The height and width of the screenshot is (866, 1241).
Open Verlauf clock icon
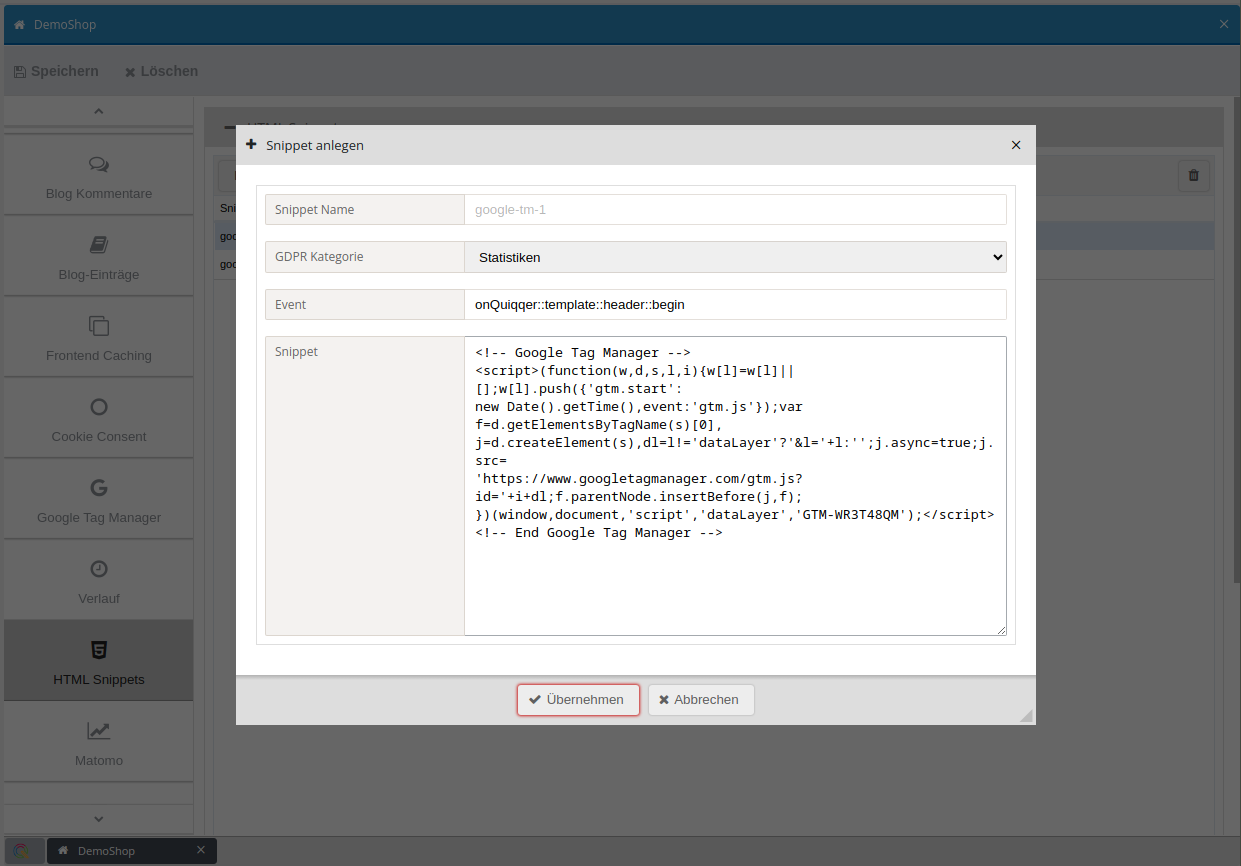pyautogui.click(x=98, y=569)
